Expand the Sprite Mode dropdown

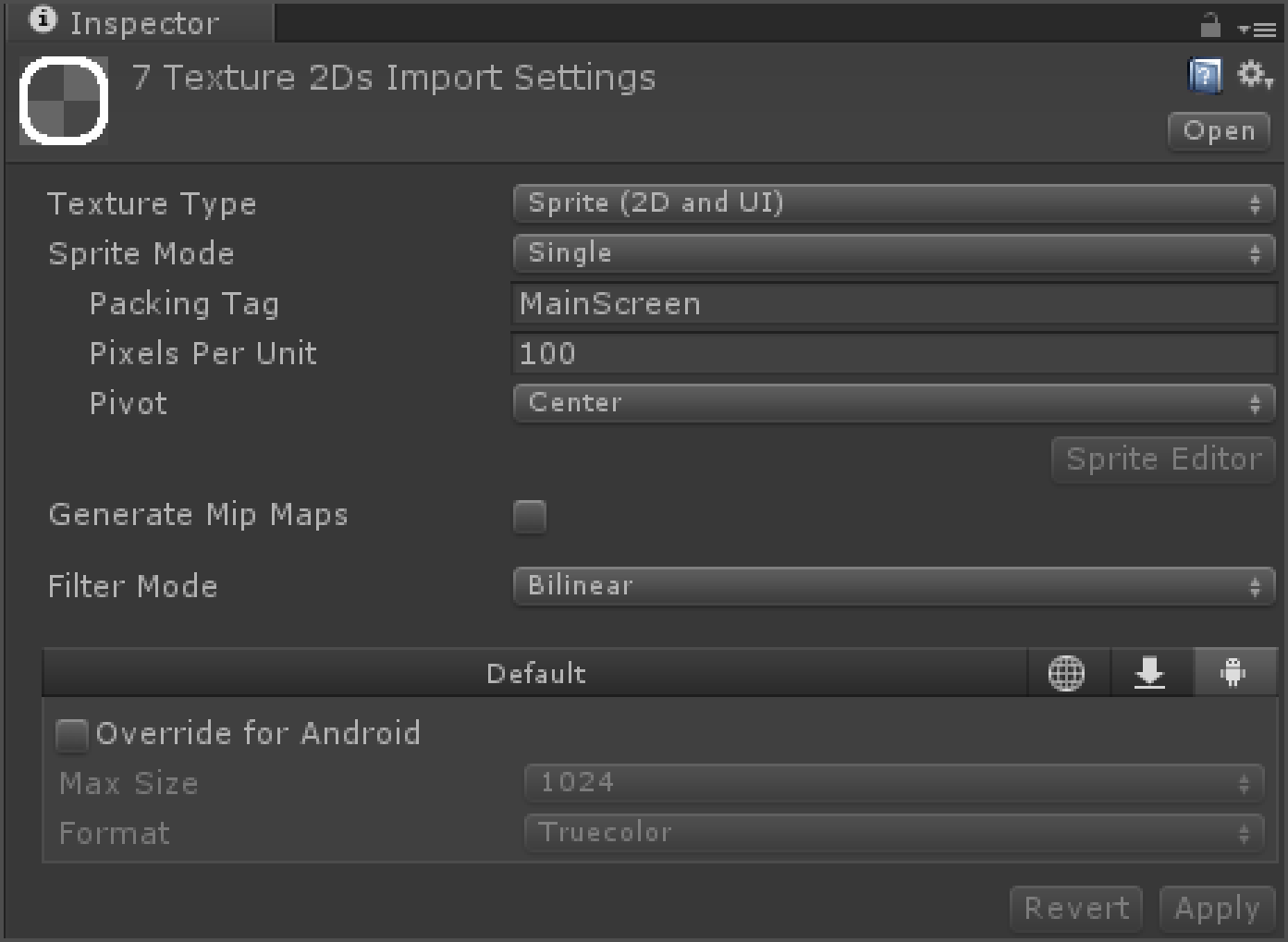click(x=893, y=253)
